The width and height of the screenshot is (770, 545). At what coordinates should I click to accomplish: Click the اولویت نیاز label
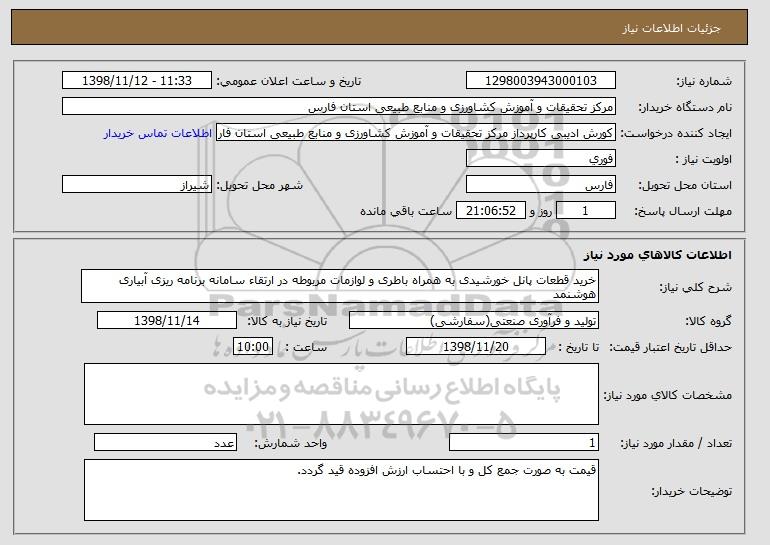704,160
